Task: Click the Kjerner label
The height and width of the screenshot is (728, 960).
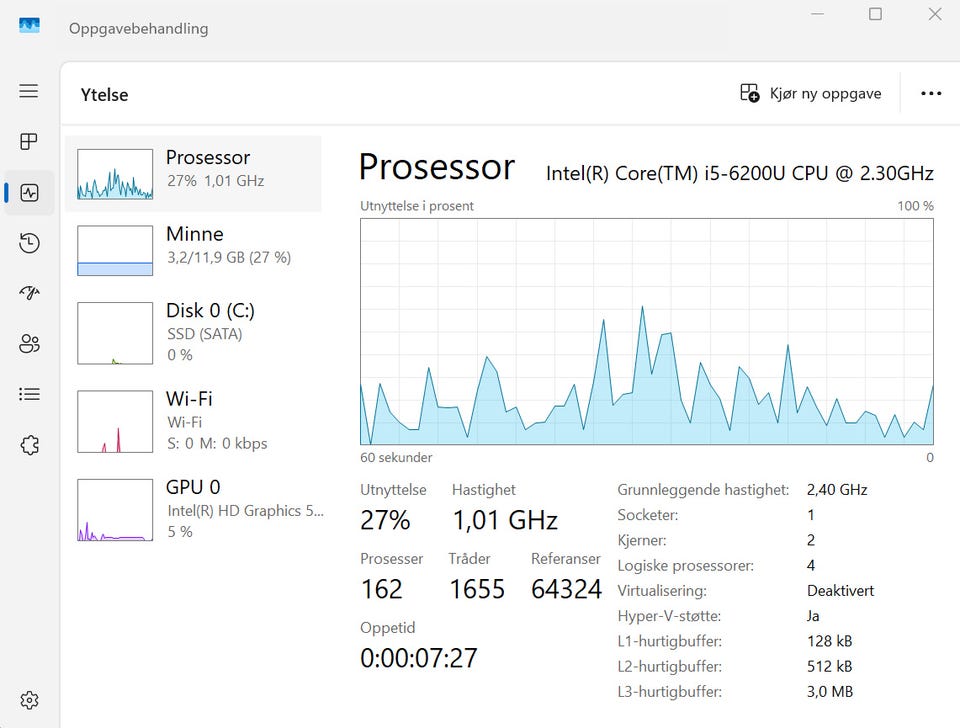Action: coord(642,540)
